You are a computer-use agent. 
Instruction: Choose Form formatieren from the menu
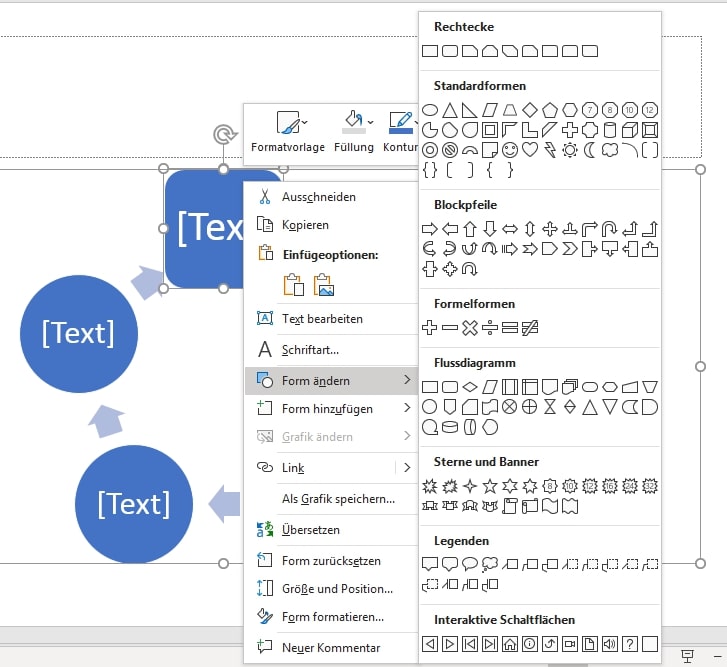[332, 617]
